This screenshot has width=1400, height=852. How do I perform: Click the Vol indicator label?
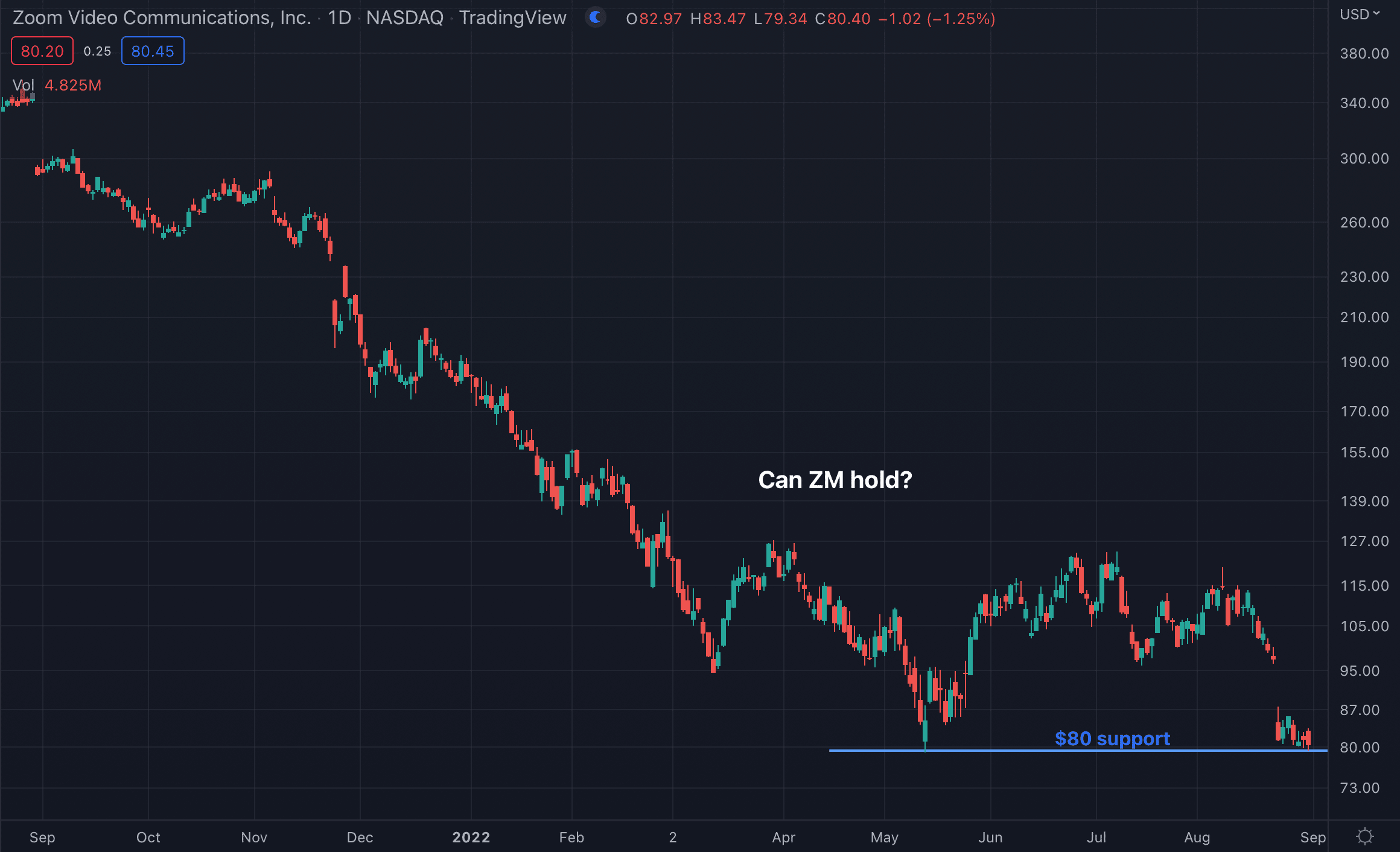click(x=23, y=85)
